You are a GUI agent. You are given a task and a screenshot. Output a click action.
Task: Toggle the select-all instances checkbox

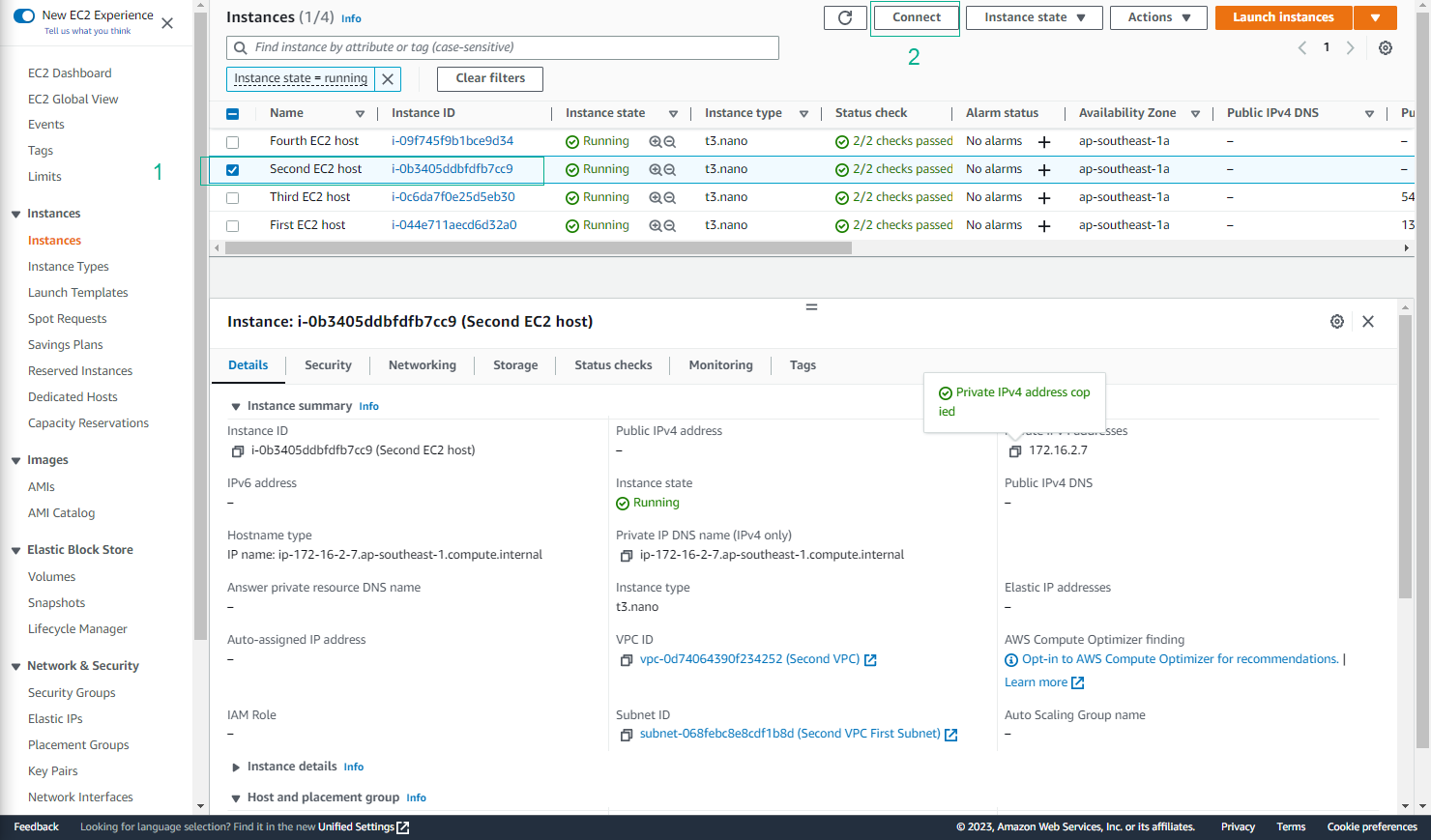coord(232,114)
